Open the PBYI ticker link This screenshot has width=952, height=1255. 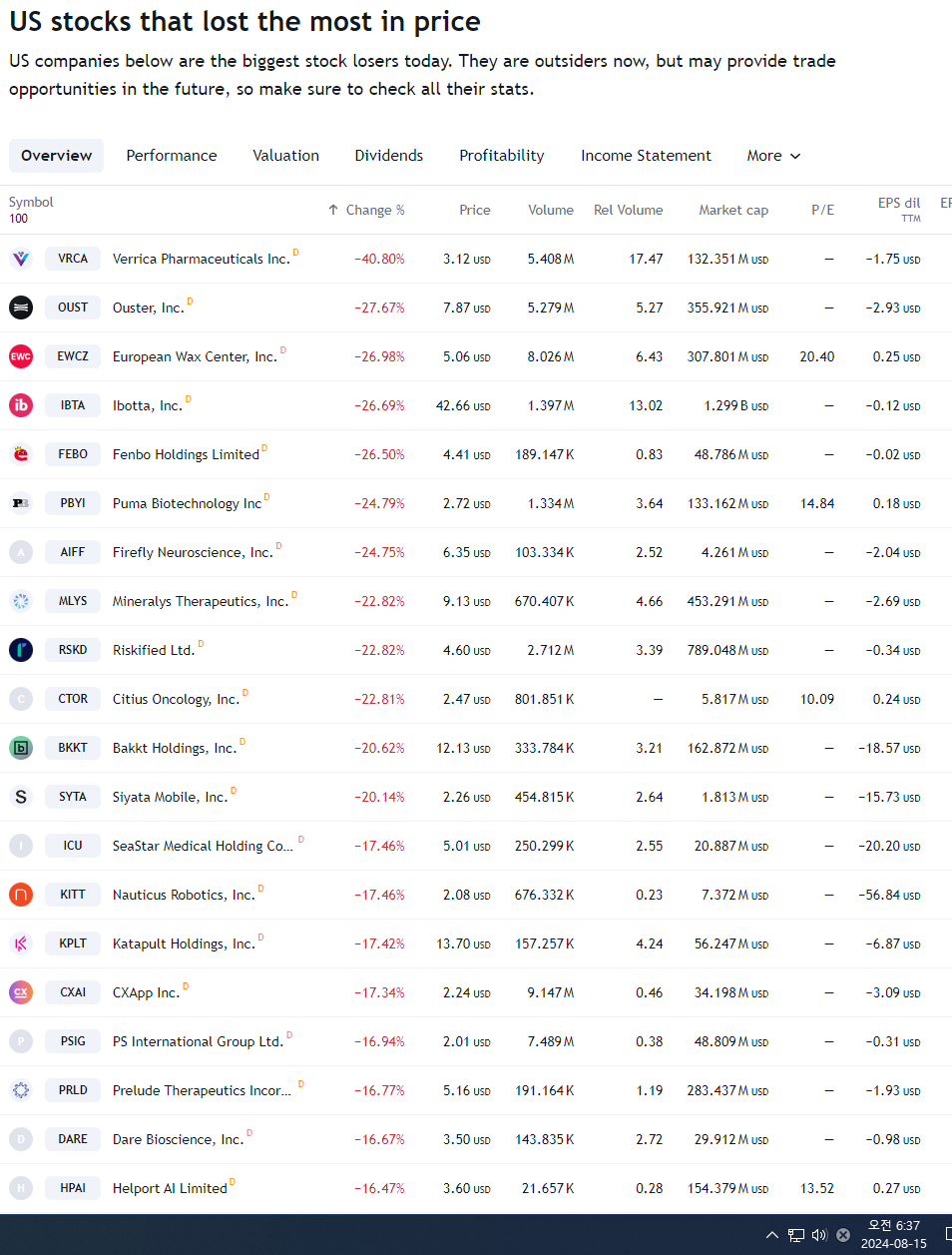pos(73,503)
